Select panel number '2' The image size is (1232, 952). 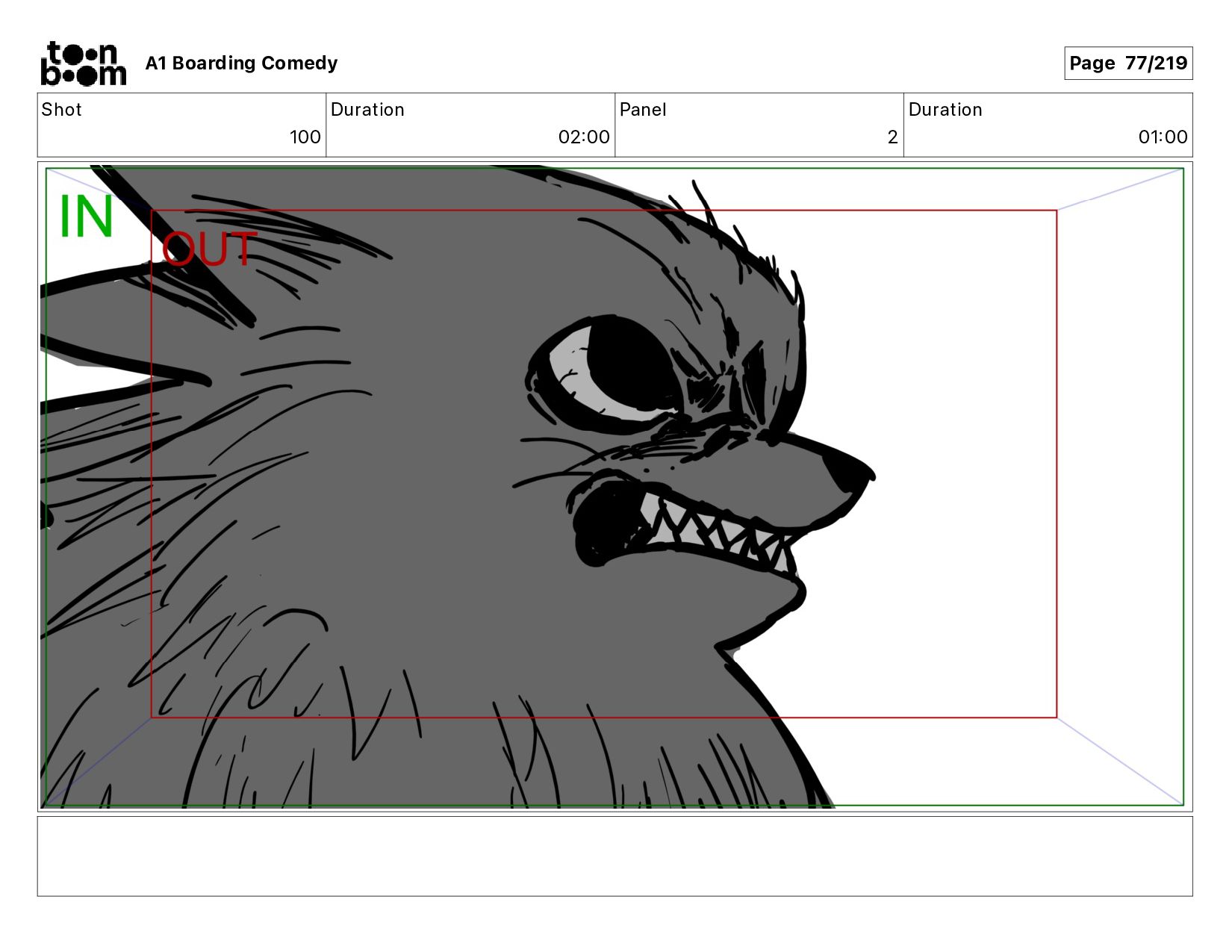(x=892, y=137)
